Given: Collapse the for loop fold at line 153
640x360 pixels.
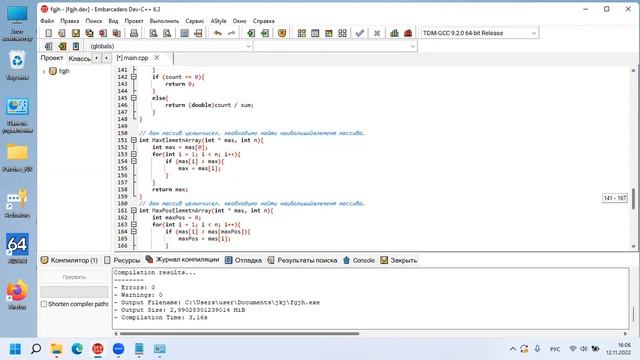Looking at the screenshot, I should pos(133,154).
